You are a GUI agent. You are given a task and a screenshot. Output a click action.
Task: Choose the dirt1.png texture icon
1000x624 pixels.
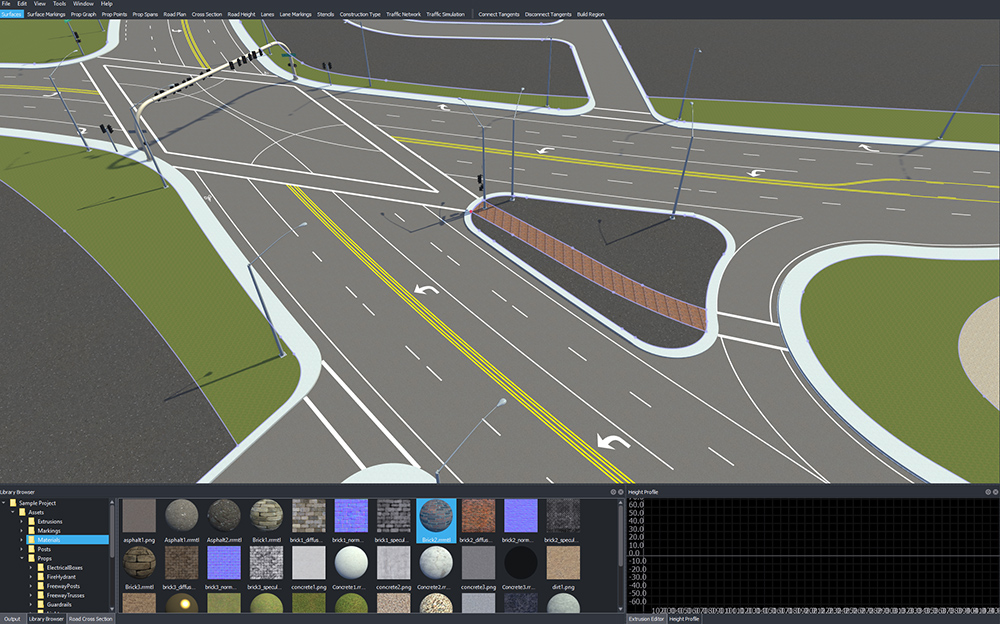click(563, 563)
